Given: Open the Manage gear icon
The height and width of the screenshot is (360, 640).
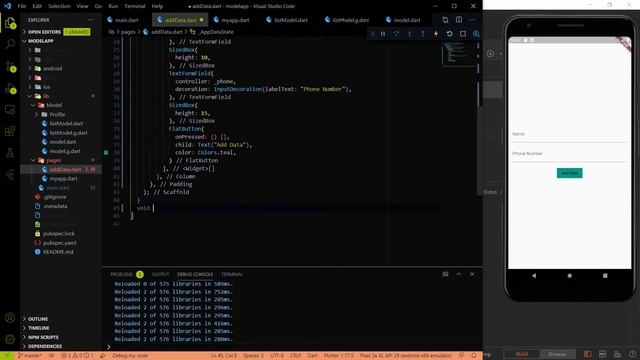Looking at the screenshot, I should 10,339.
